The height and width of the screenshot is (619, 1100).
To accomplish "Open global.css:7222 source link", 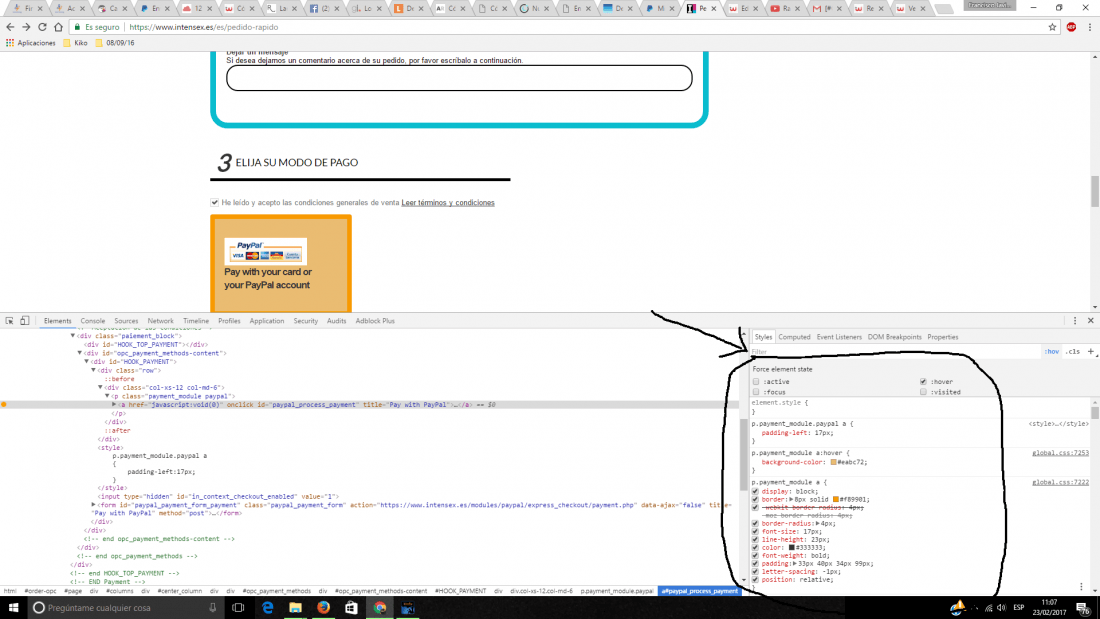I will pyautogui.click(x=1060, y=482).
